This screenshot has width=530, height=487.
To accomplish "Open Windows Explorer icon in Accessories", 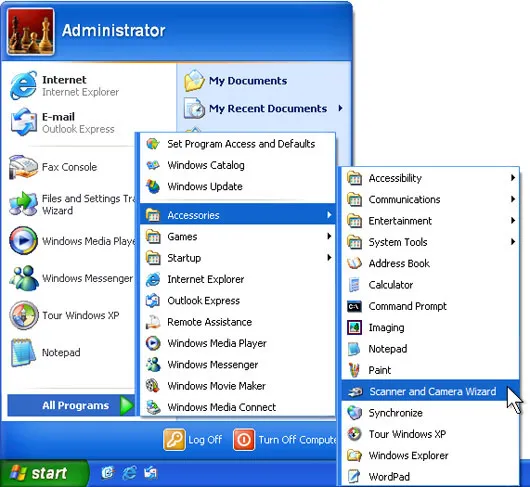I will tap(354, 455).
